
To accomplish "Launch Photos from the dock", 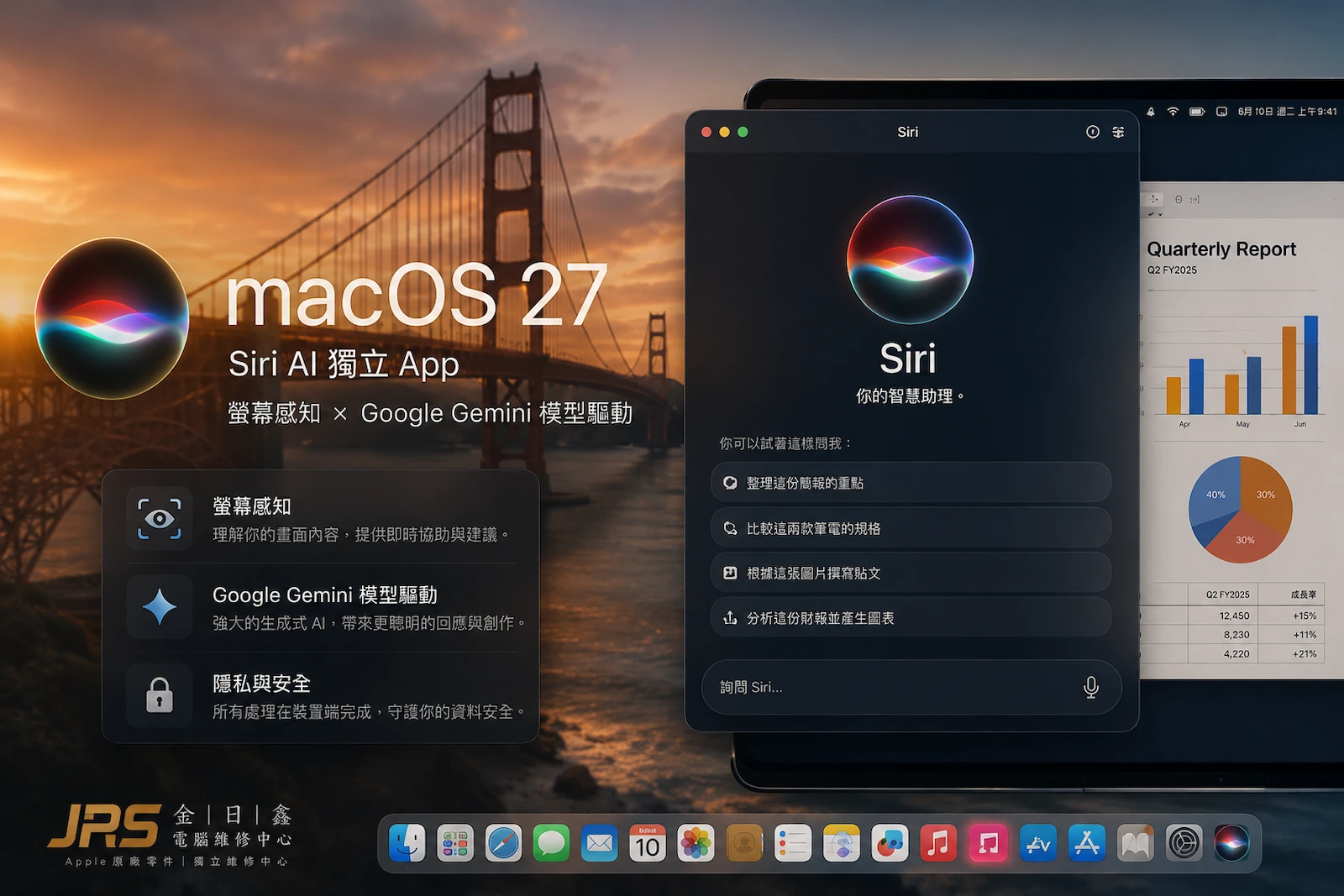I will [x=696, y=843].
